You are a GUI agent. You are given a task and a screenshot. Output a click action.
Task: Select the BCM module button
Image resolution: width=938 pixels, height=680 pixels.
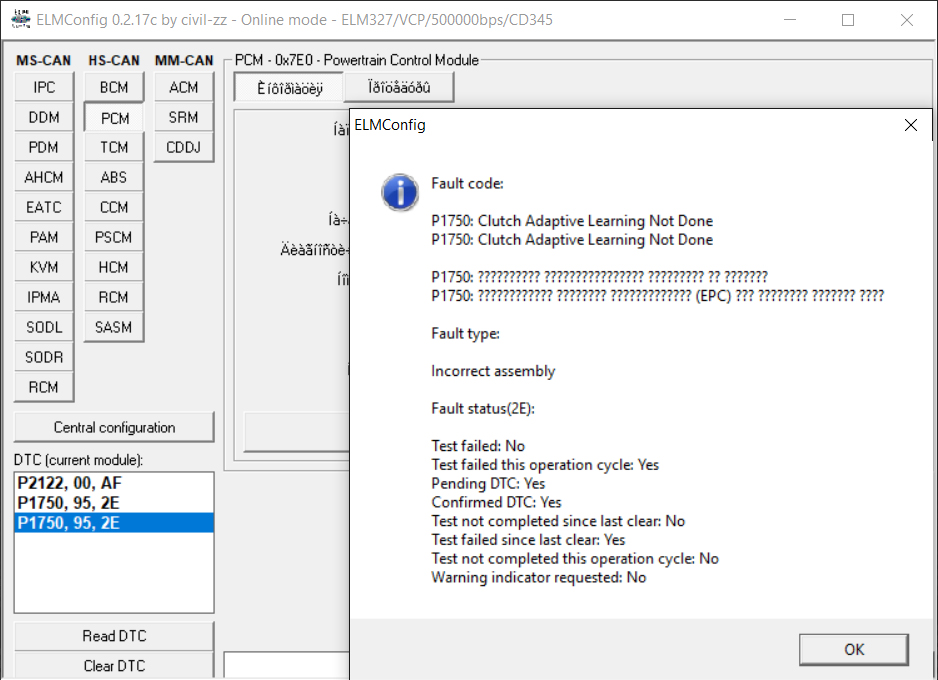(114, 87)
